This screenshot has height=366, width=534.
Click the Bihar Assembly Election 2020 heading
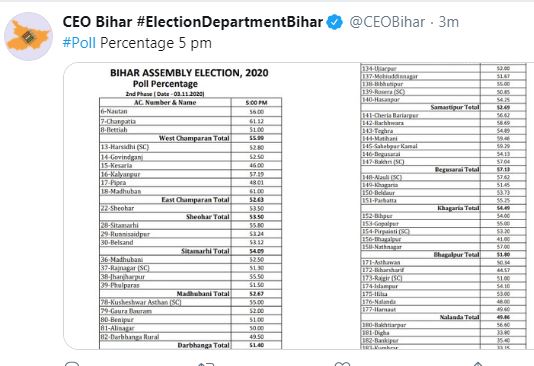click(x=189, y=73)
